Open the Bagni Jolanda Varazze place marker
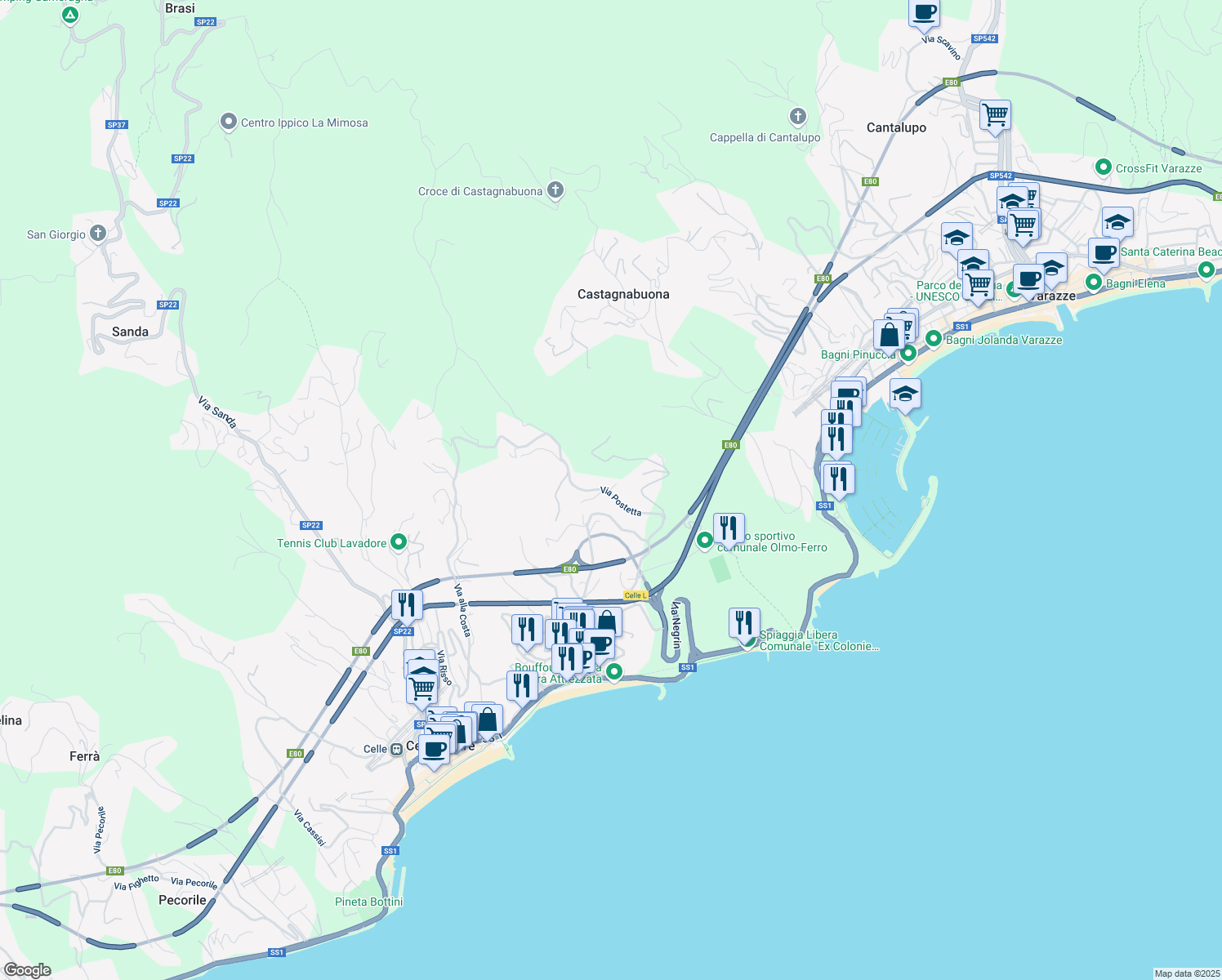The image size is (1222, 980). tap(934, 339)
